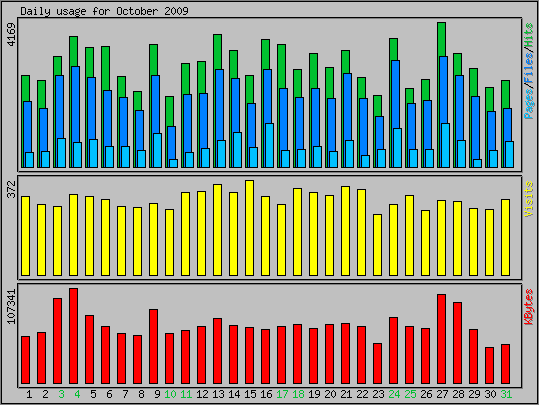Viewport: 539px width, 405px height.
Task: Click the red KBytes bar for day 3
Action: pos(57,341)
